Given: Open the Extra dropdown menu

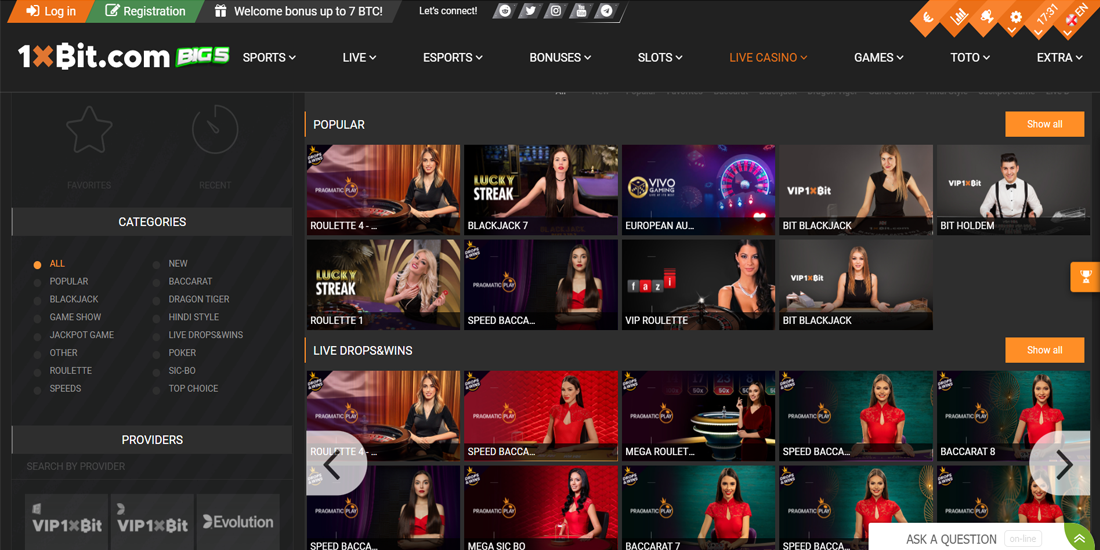Looking at the screenshot, I should pyautogui.click(x=1059, y=58).
